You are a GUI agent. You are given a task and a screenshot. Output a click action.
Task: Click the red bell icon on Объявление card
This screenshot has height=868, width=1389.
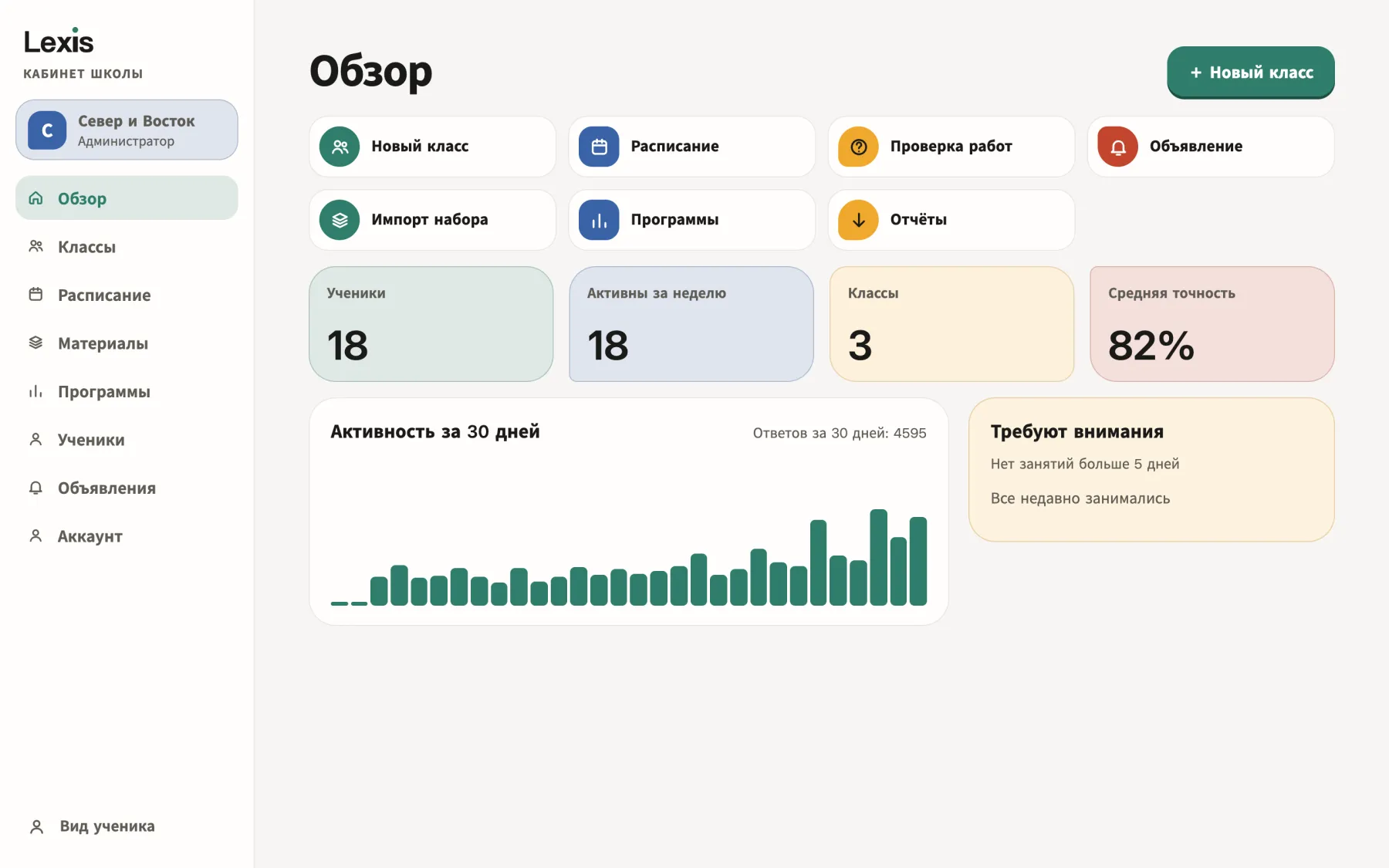coord(1117,147)
